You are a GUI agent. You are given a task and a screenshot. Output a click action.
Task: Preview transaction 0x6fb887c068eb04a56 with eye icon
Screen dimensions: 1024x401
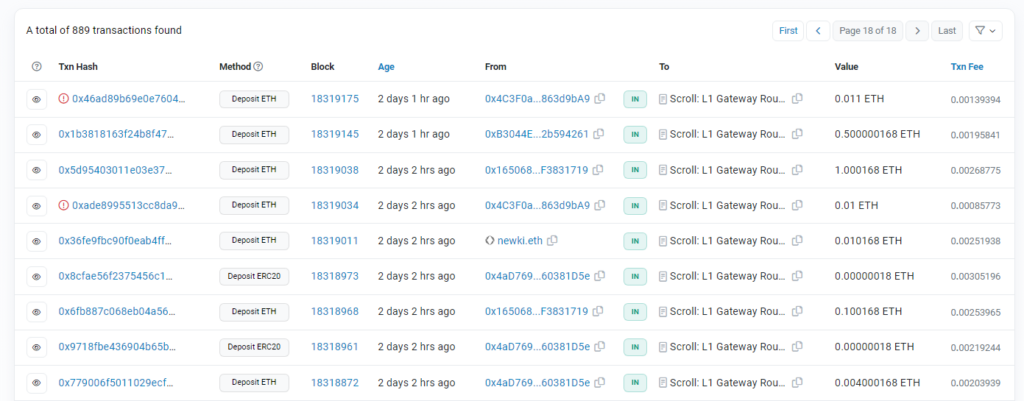click(x=37, y=312)
